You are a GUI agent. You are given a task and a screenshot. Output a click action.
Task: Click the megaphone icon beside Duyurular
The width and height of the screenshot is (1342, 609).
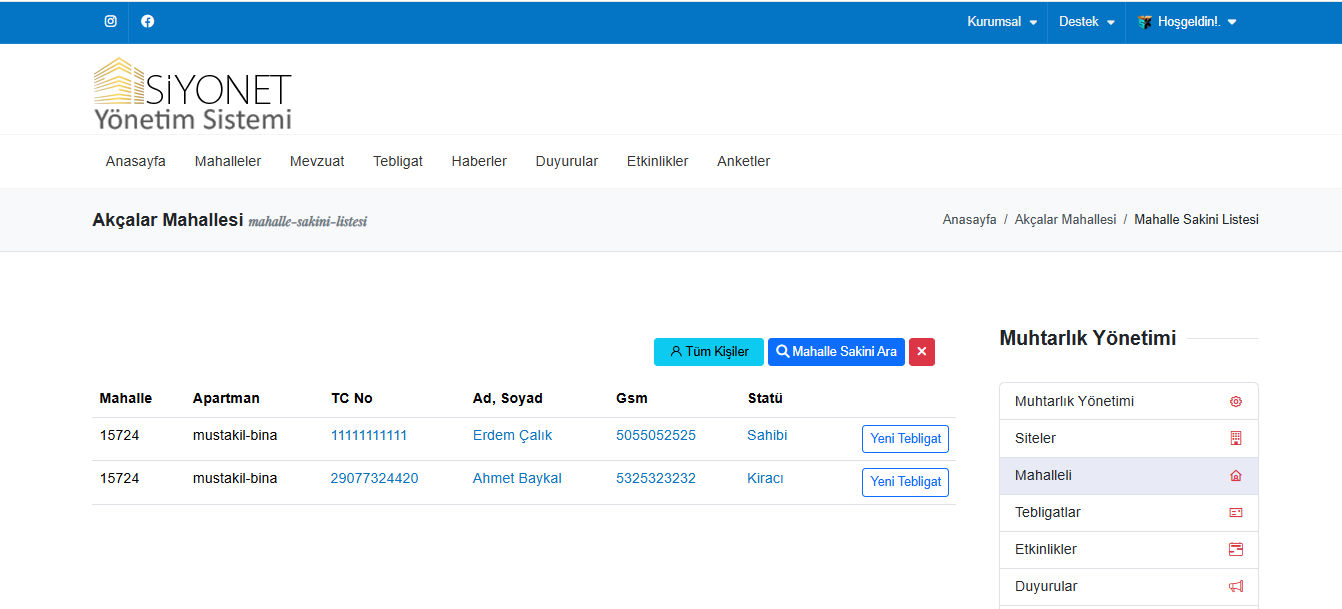[x=1235, y=587]
